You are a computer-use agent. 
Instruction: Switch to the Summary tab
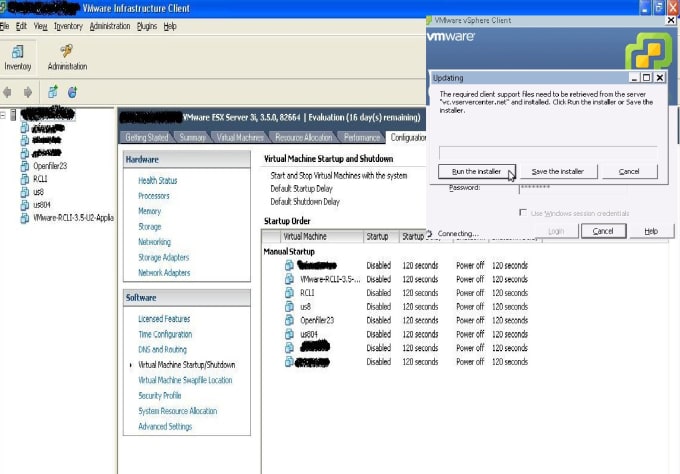192,137
